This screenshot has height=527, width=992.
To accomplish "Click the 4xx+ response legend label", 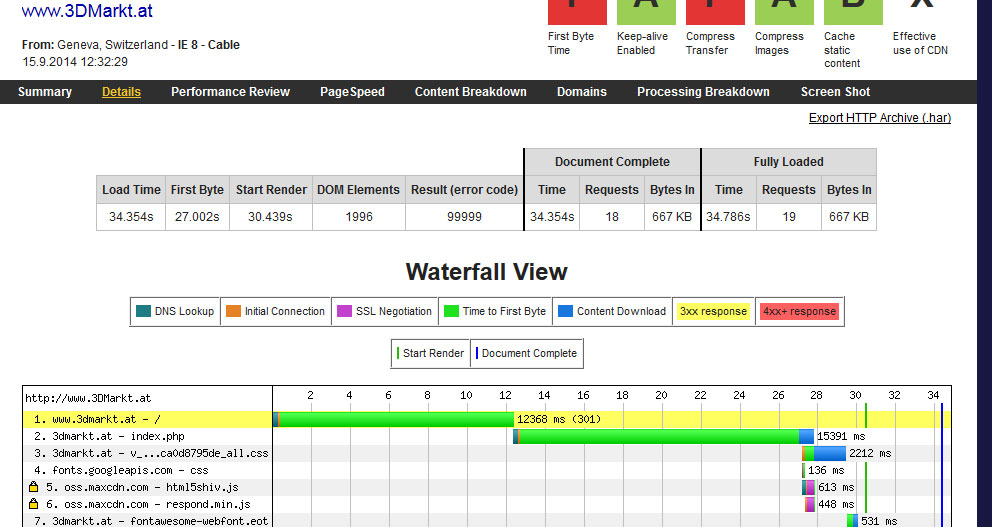I will pos(799,311).
